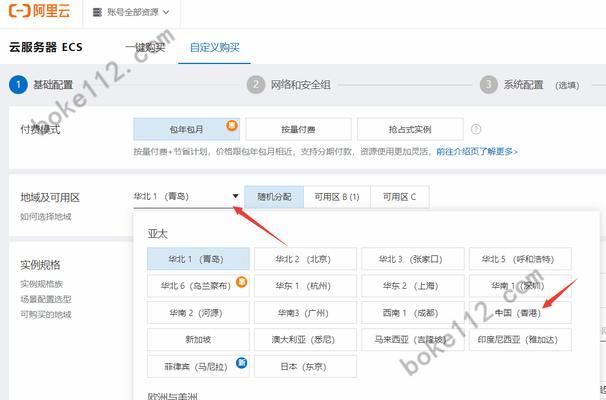Screen dimensions: 606x400
Task: Open the 实例规格族 link
Action: click(x=41, y=284)
